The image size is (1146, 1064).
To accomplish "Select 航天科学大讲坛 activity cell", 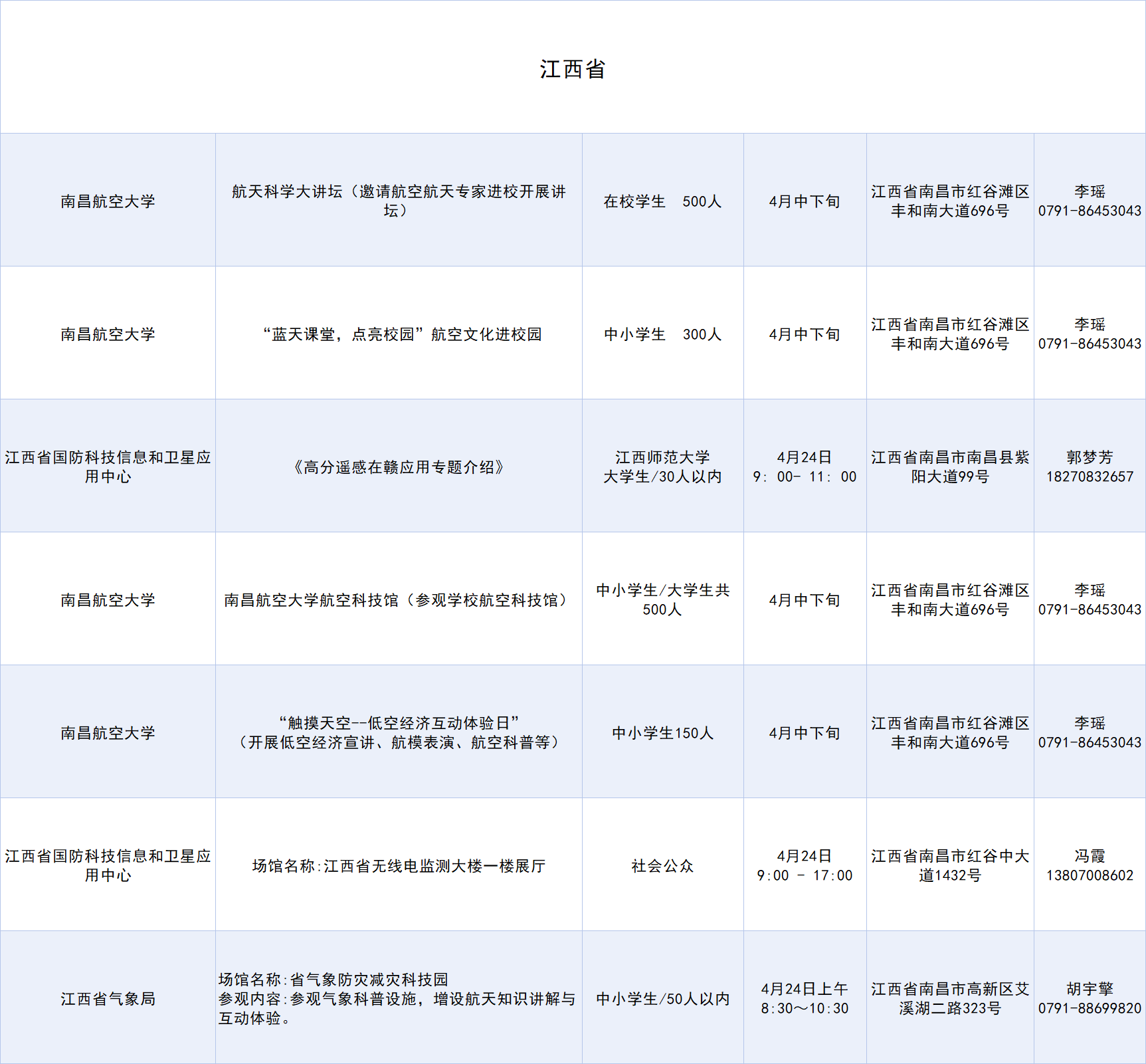I will (x=399, y=200).
